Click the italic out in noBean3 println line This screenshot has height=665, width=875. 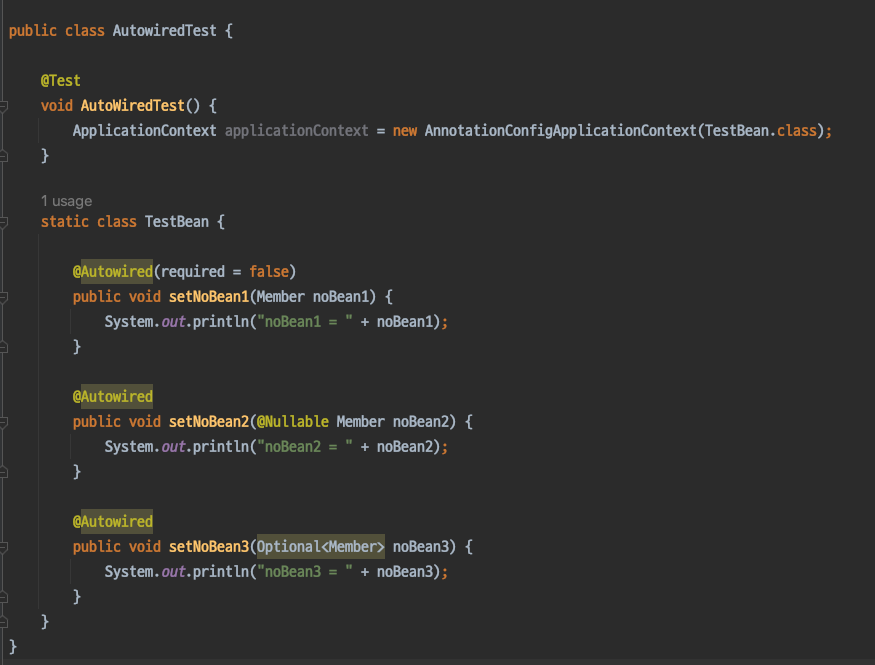point(173,572)
